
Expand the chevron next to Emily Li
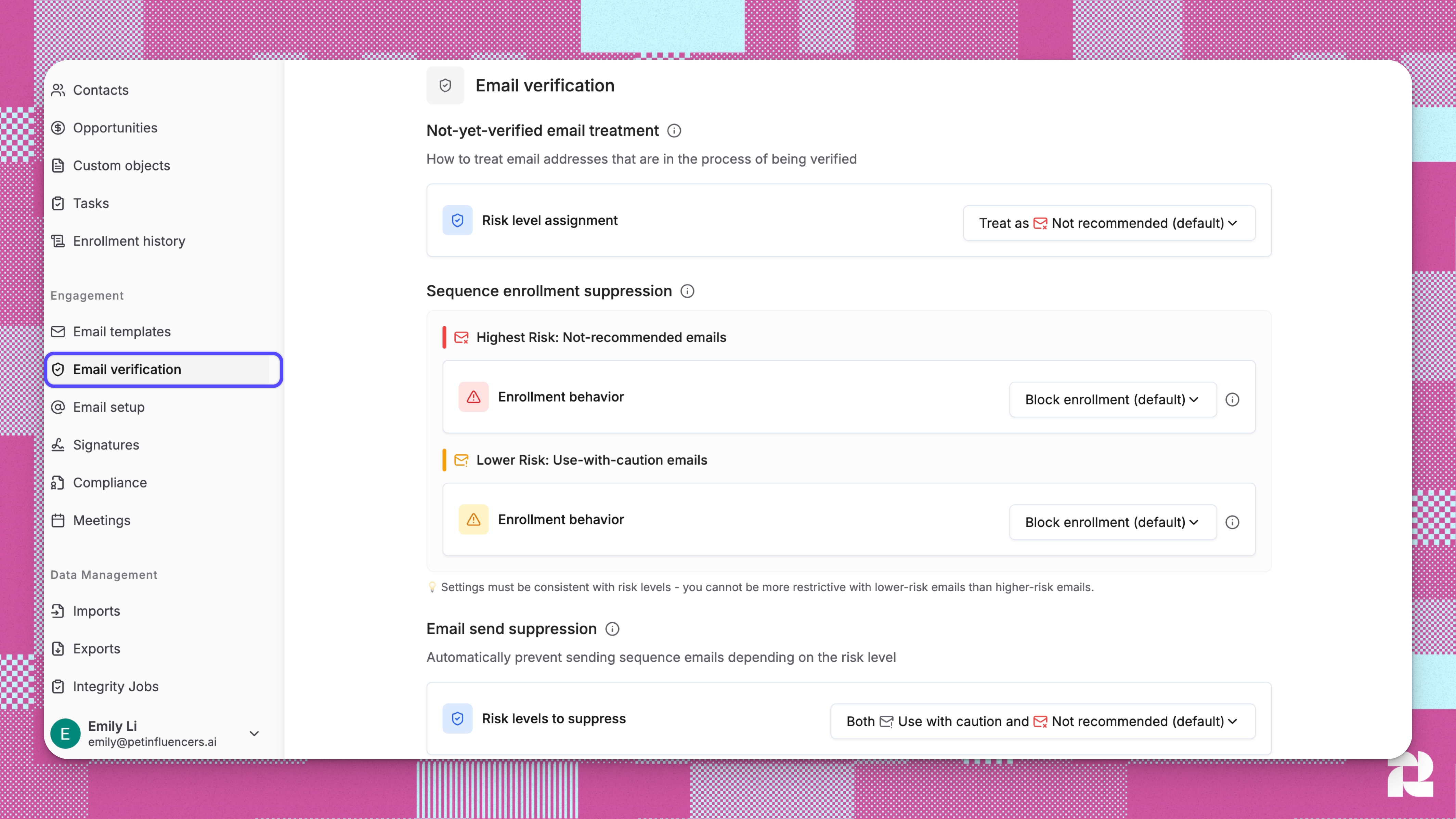pos(254,733)
